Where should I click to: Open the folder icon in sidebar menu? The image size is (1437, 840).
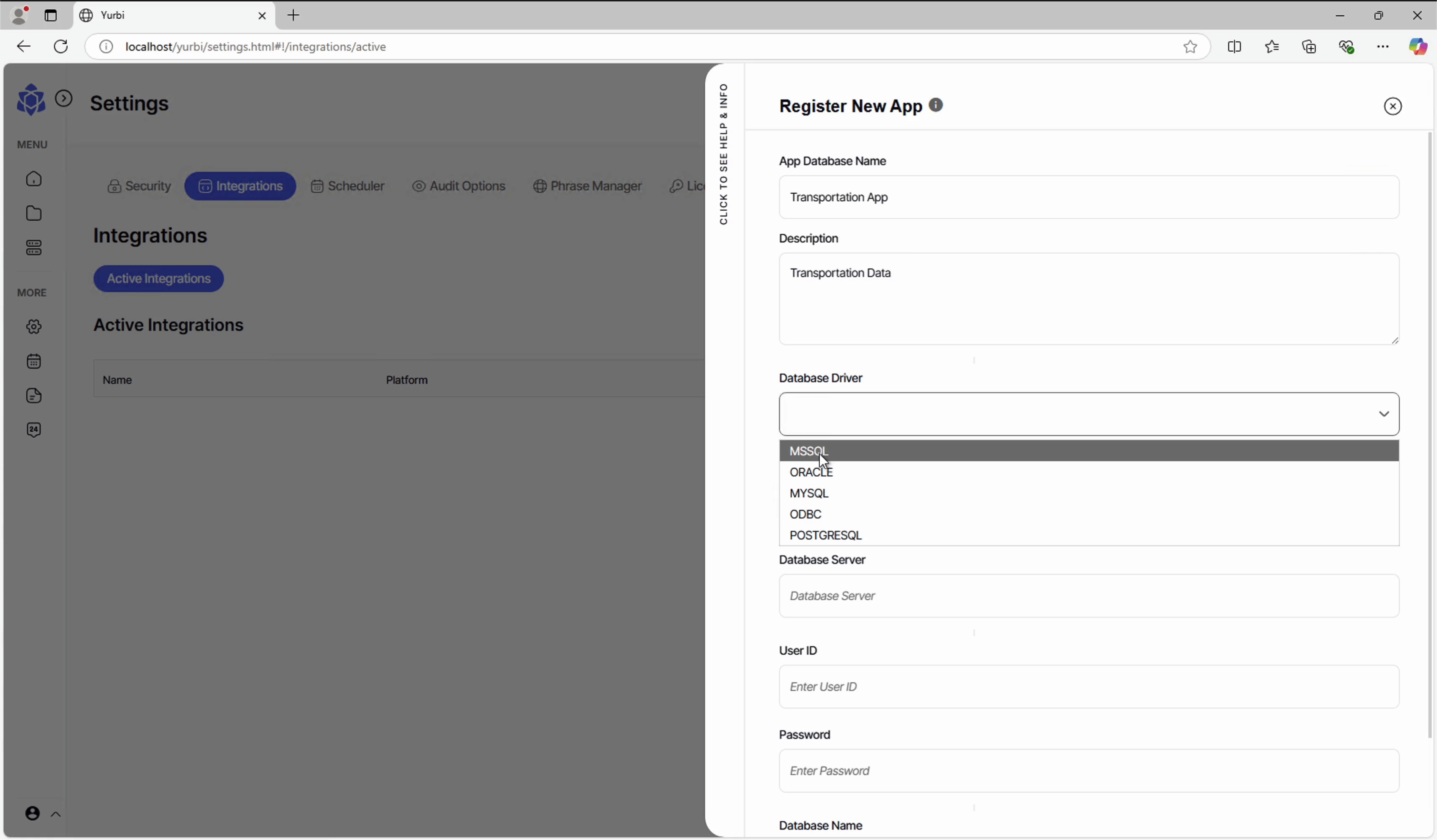[x=34, y=213]
